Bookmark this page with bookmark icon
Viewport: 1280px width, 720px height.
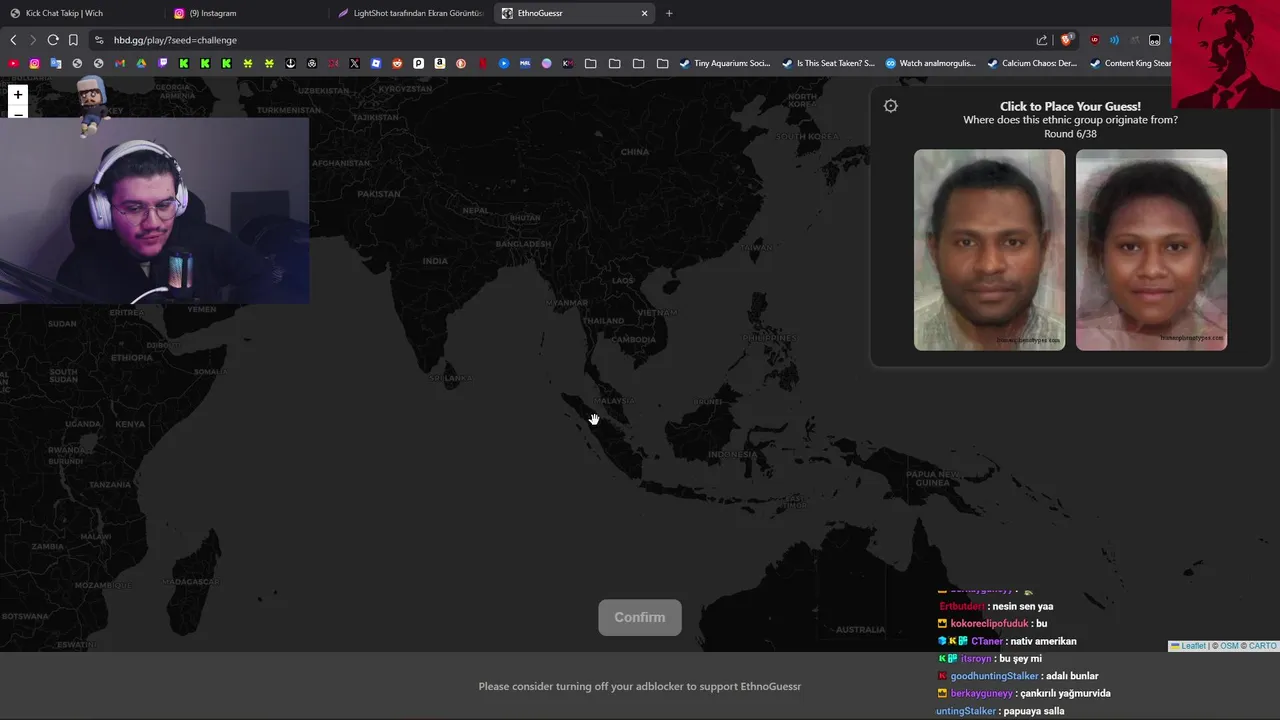73,40
